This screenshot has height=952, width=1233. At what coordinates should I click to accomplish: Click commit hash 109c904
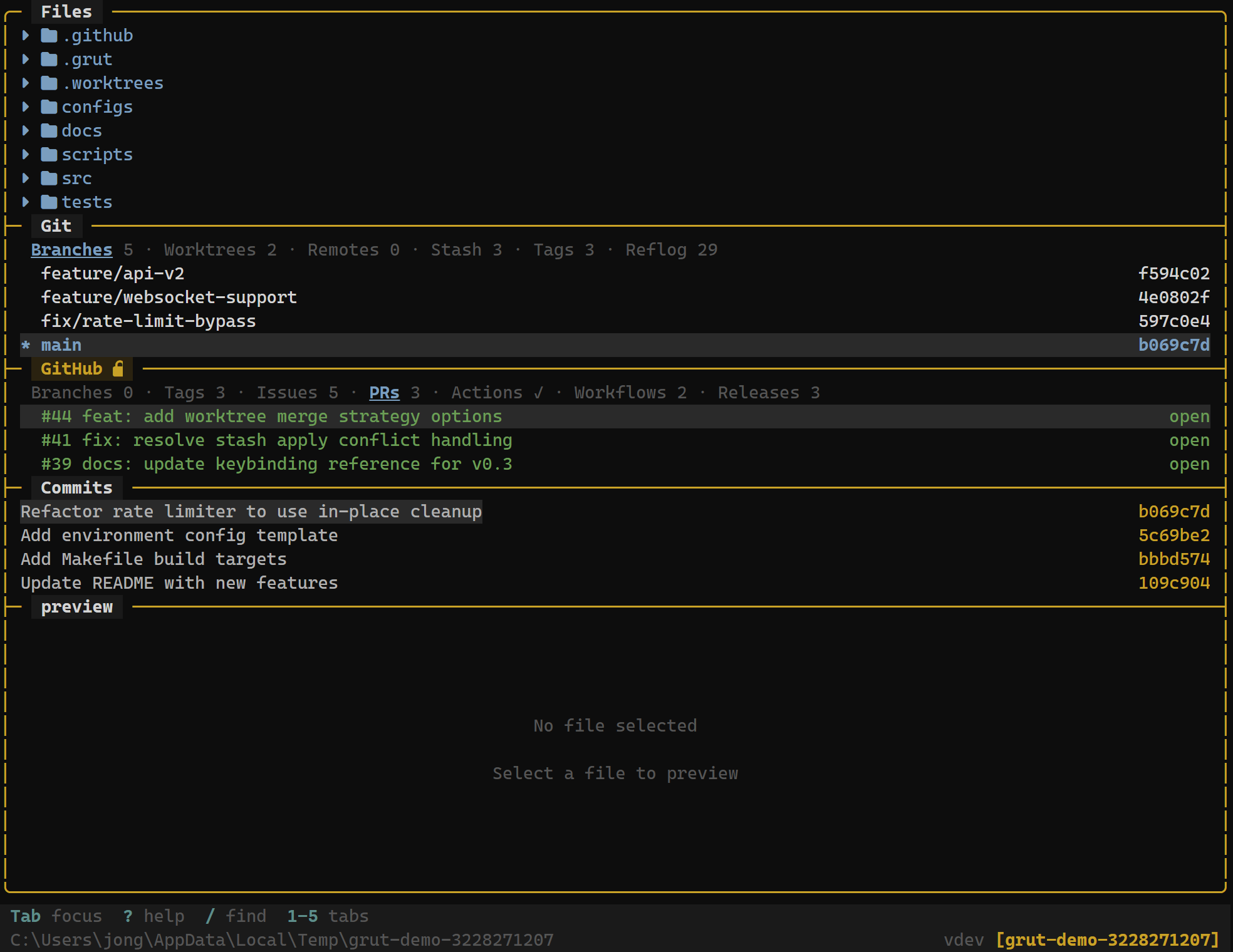click(x=1174, y=583)
